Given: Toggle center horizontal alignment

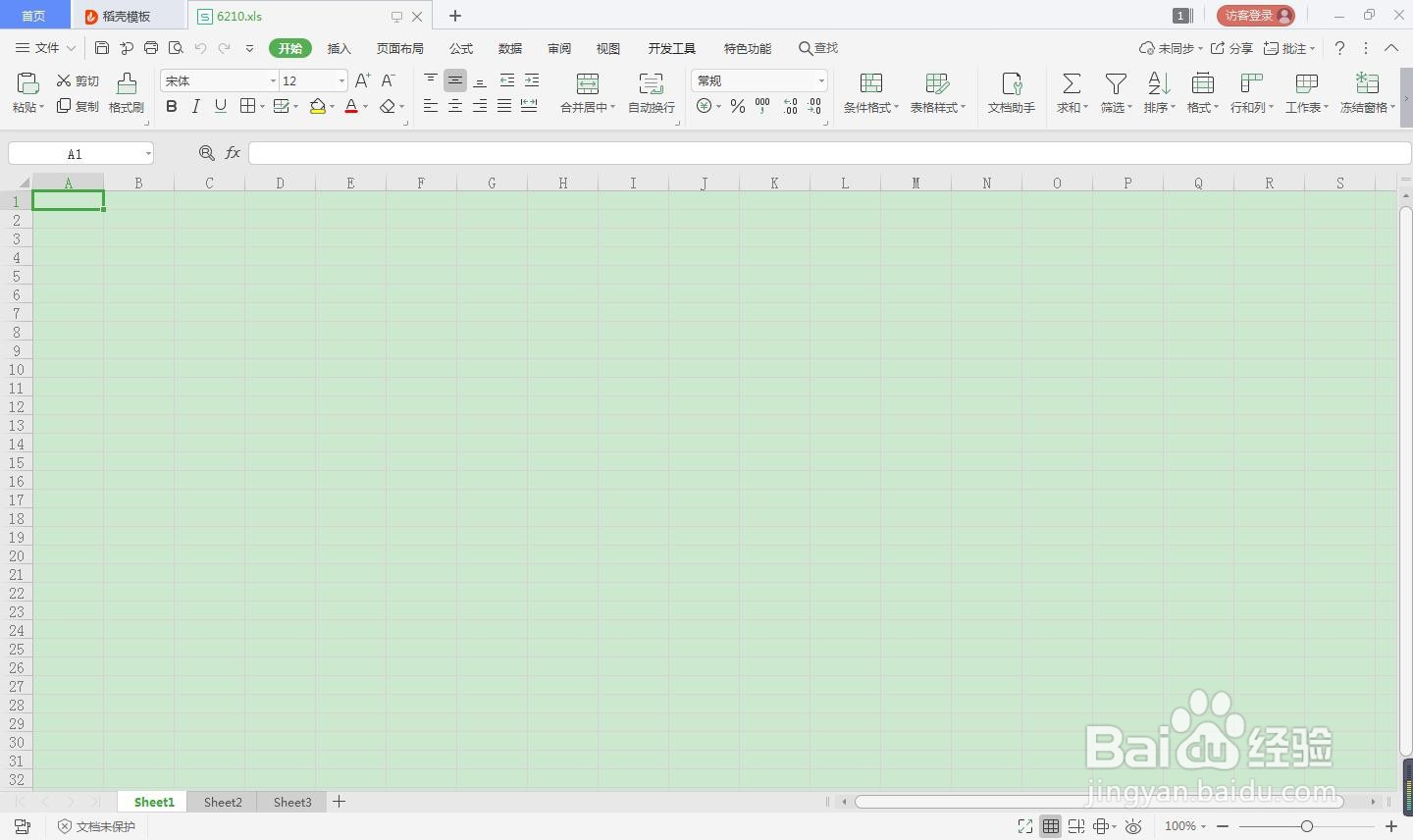Looking at the screenshot, I should click(x=455, y=106).
